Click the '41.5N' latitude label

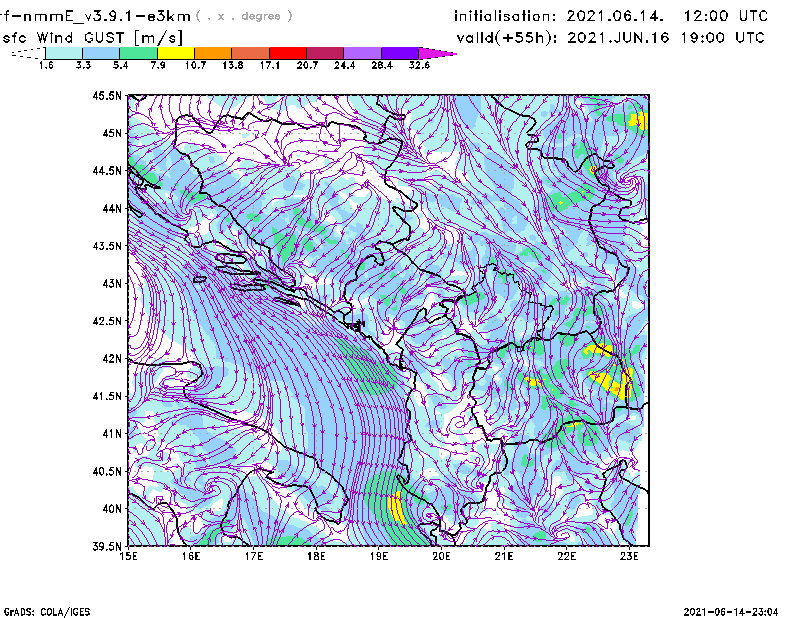point(107,396)
